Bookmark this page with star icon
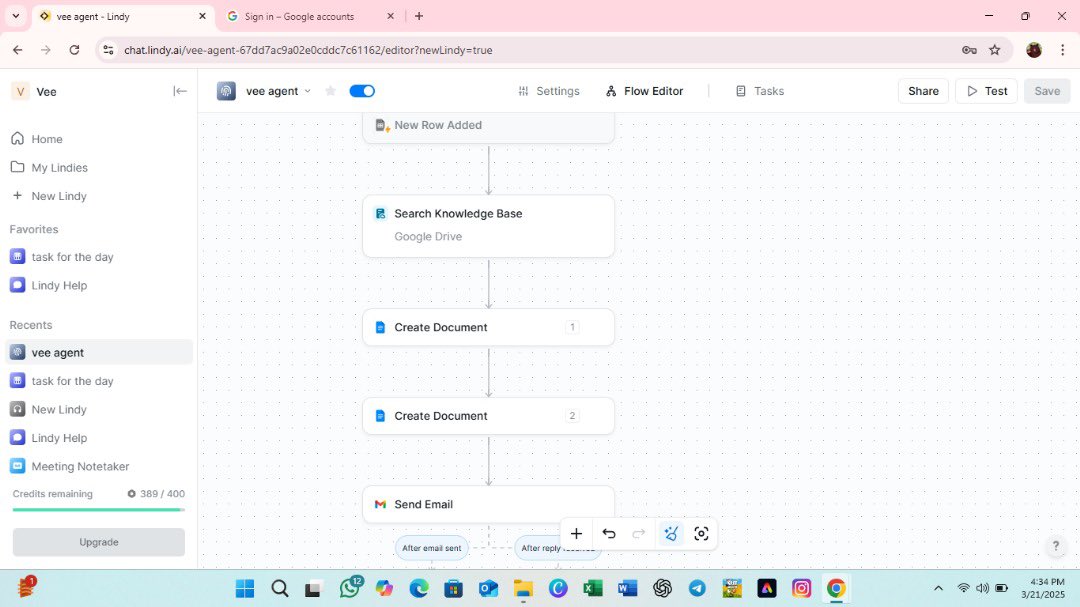This screenshot has width=1080, height=607. pyautogui.click(x=995, y=50)
